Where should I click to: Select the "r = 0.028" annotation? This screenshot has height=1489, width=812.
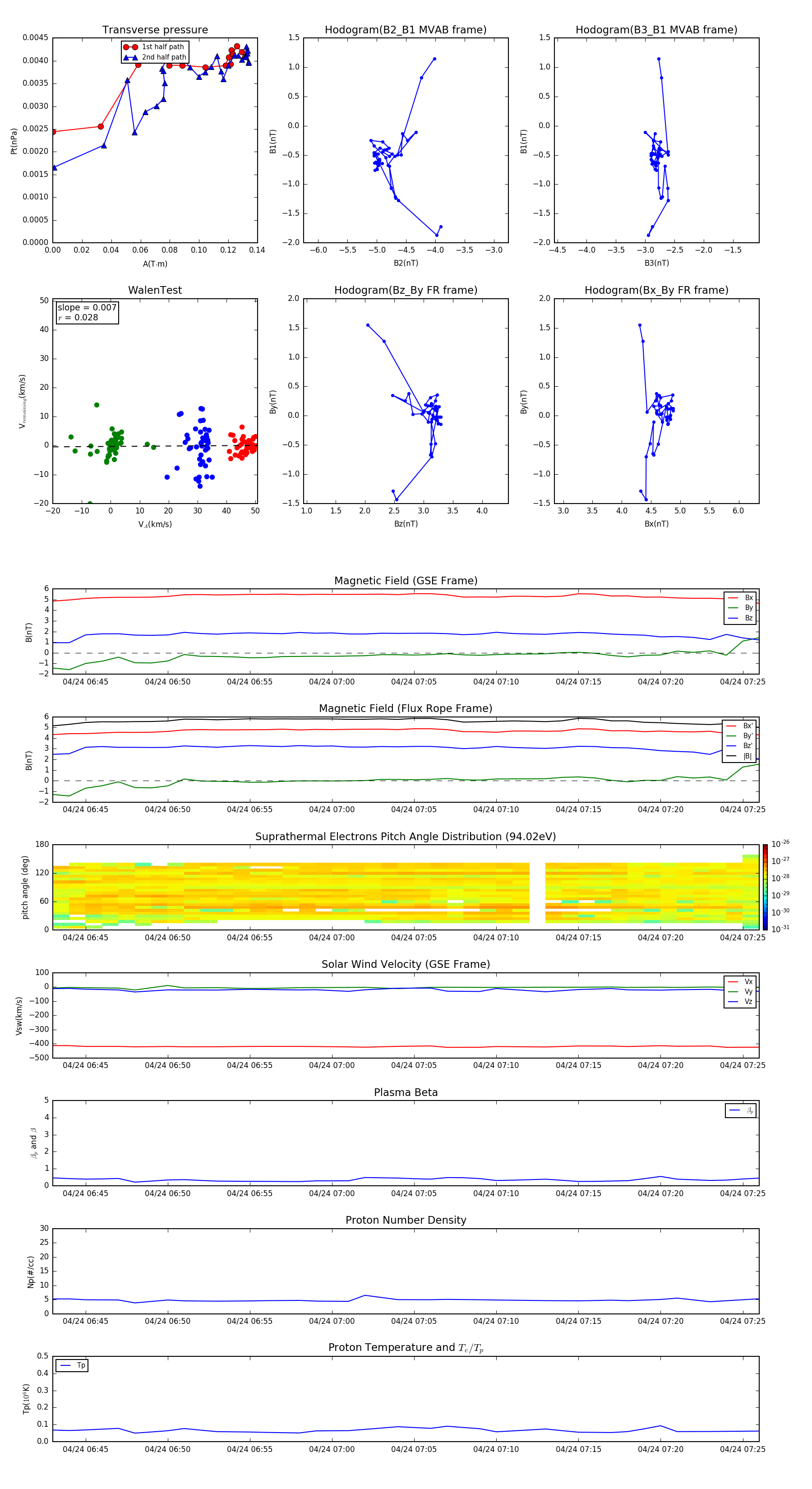[78, 317]
